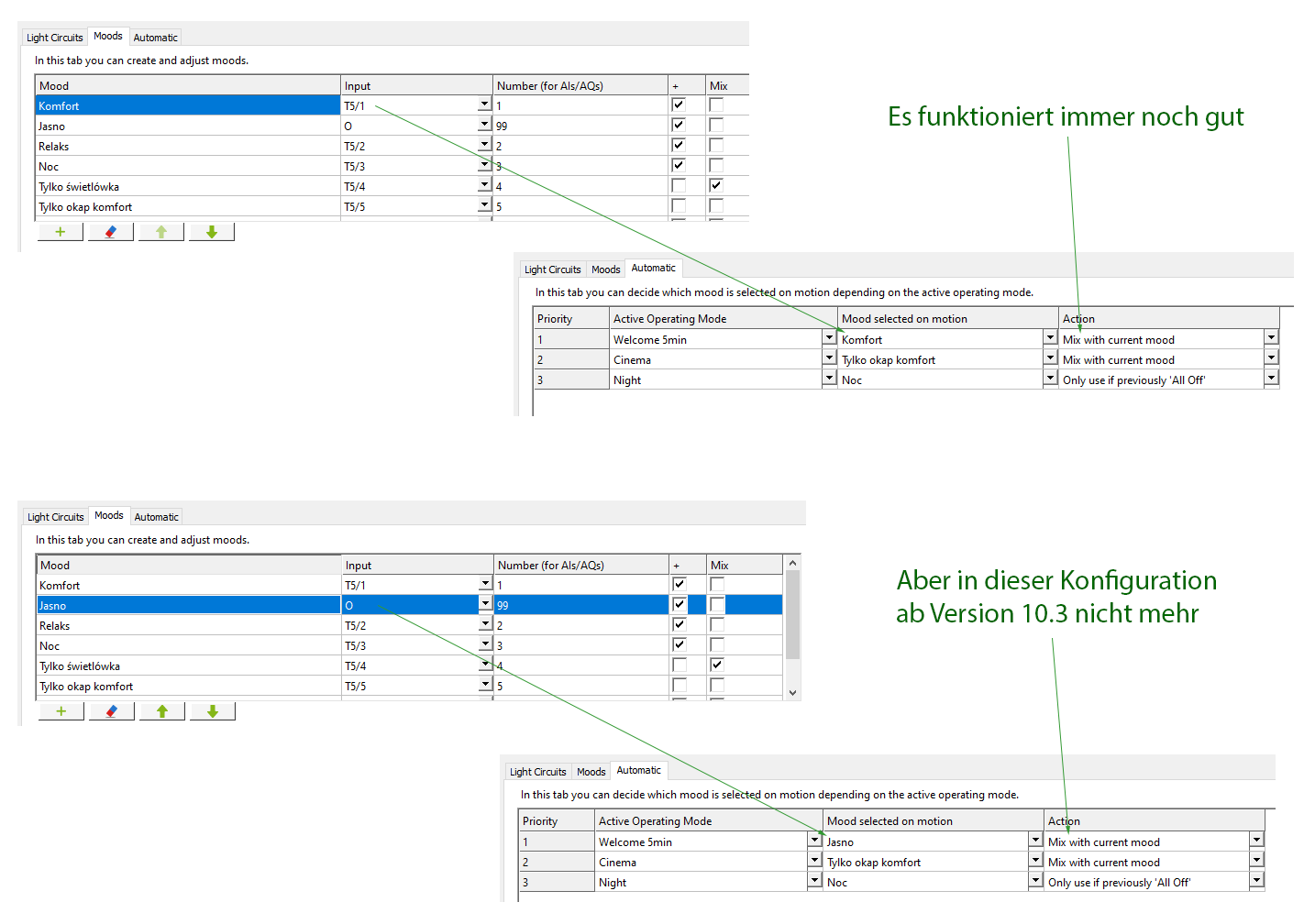Toggle the + checkbox for Komfort in the upper Moods panel
This screenshot has width=1304, height=924.
tap(679, 105)
